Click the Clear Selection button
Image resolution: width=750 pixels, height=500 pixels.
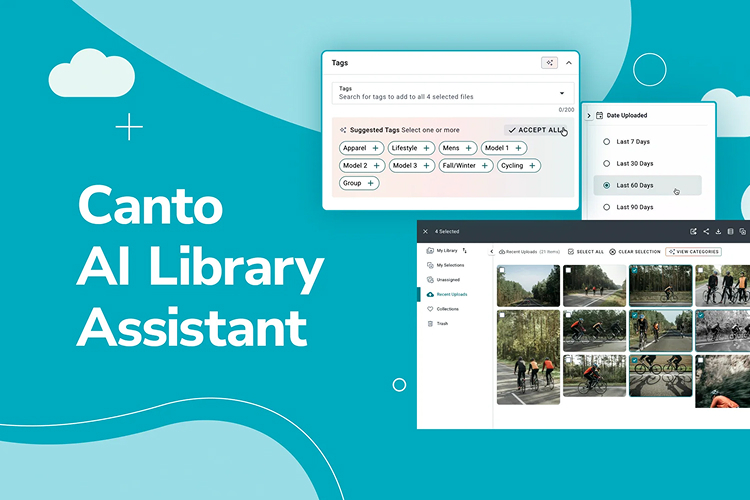[634, 252]
